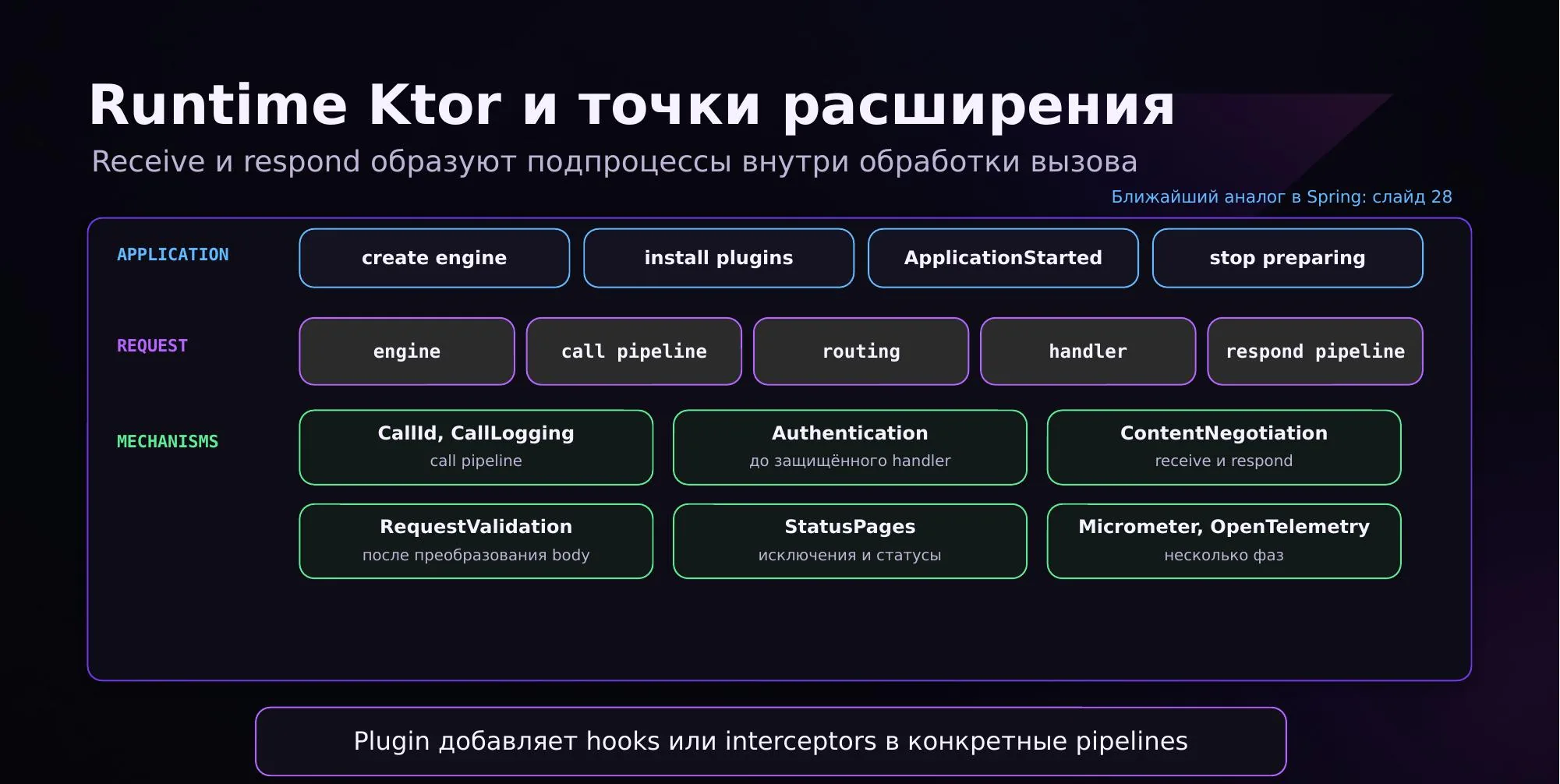Click 'call pipeline' caption under CallLogging
This screenshot has width=1560, height=784.
pyautogui.click(x=476, y=461)
